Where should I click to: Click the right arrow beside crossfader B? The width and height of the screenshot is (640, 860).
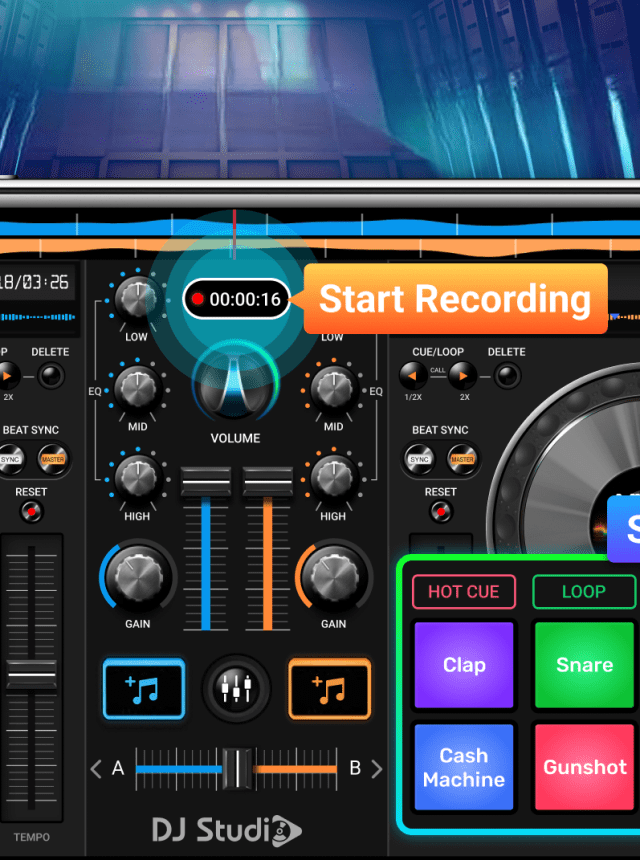point(377,769)
